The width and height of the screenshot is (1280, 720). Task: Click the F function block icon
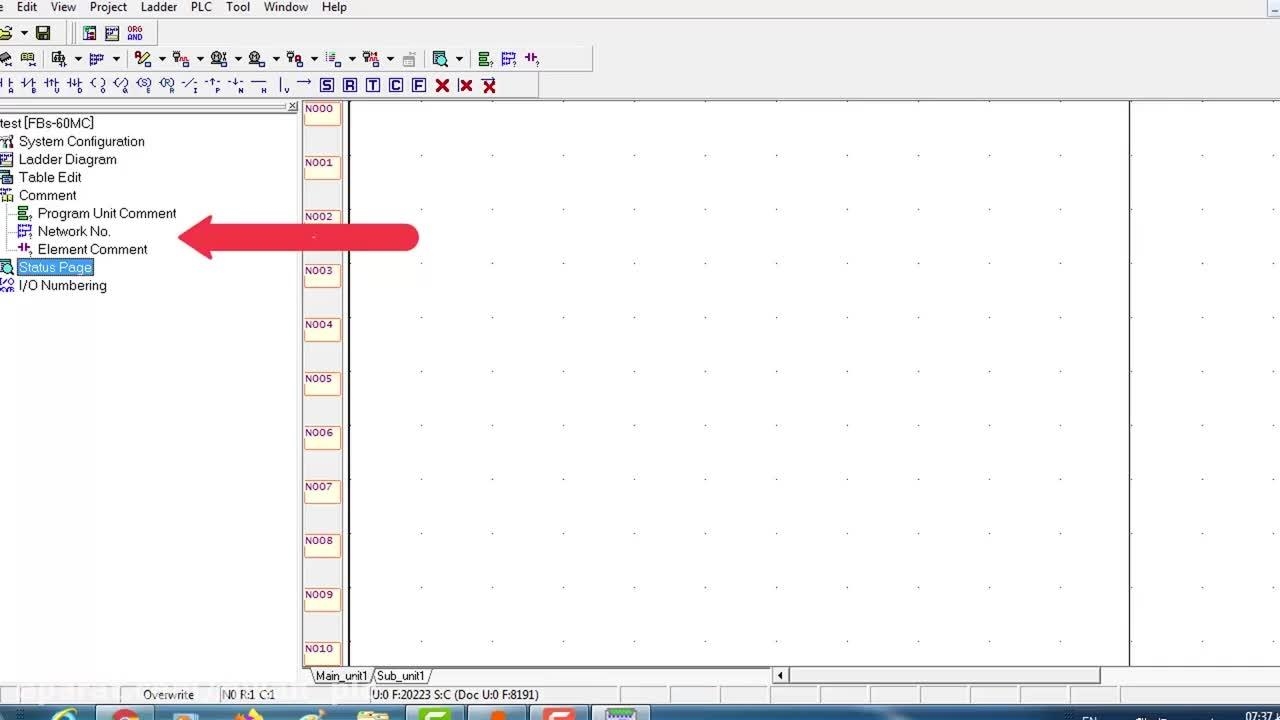(419, 85)
